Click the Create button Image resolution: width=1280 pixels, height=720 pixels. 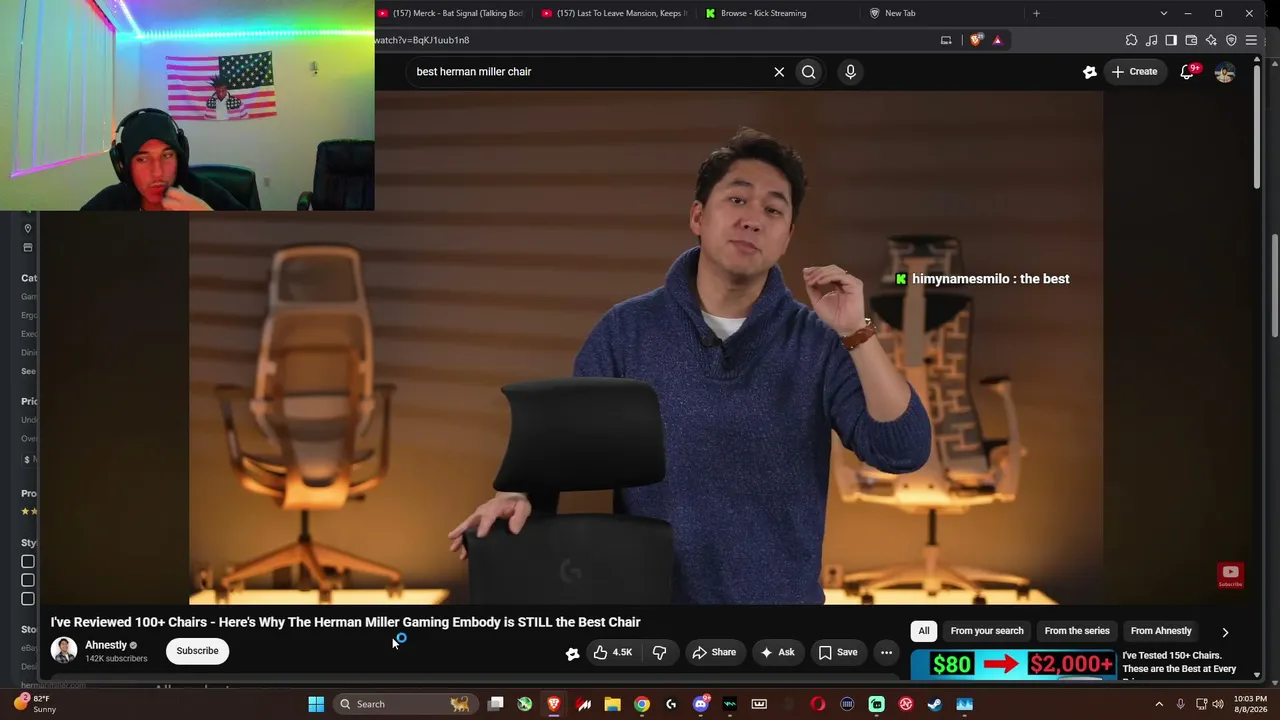1134,72
